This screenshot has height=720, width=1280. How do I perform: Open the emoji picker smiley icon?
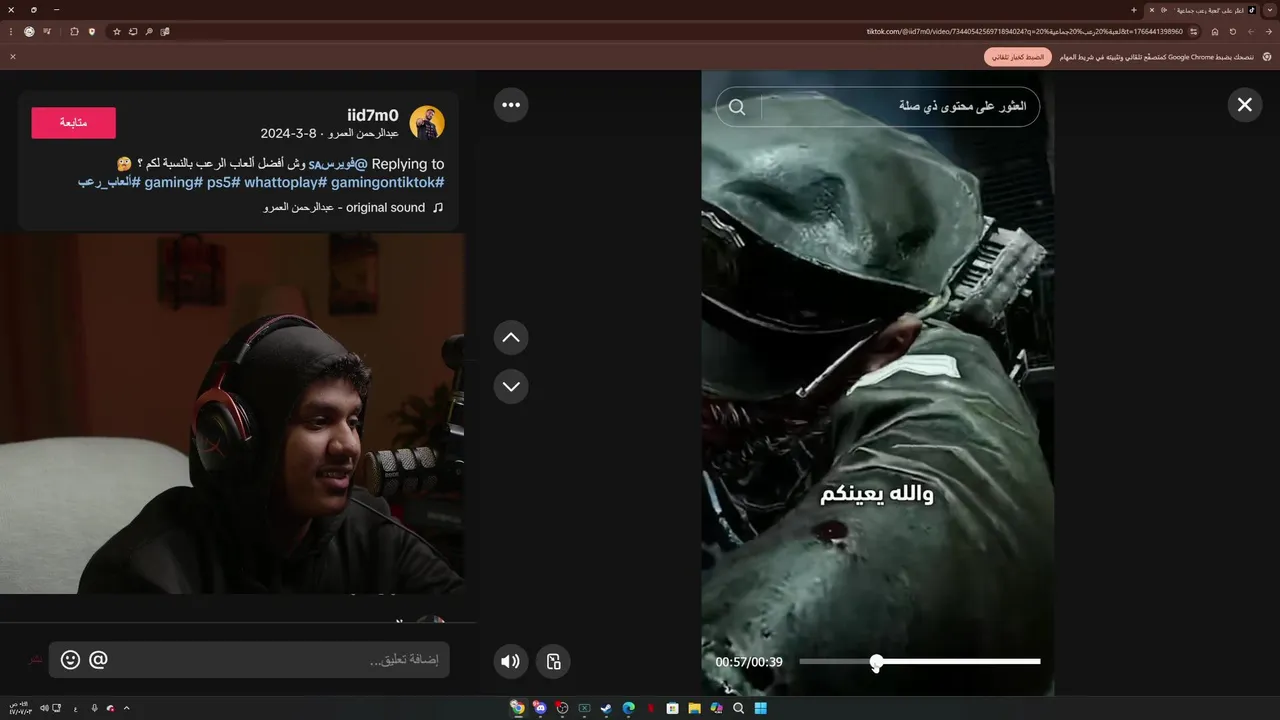(x=70, y=660)
